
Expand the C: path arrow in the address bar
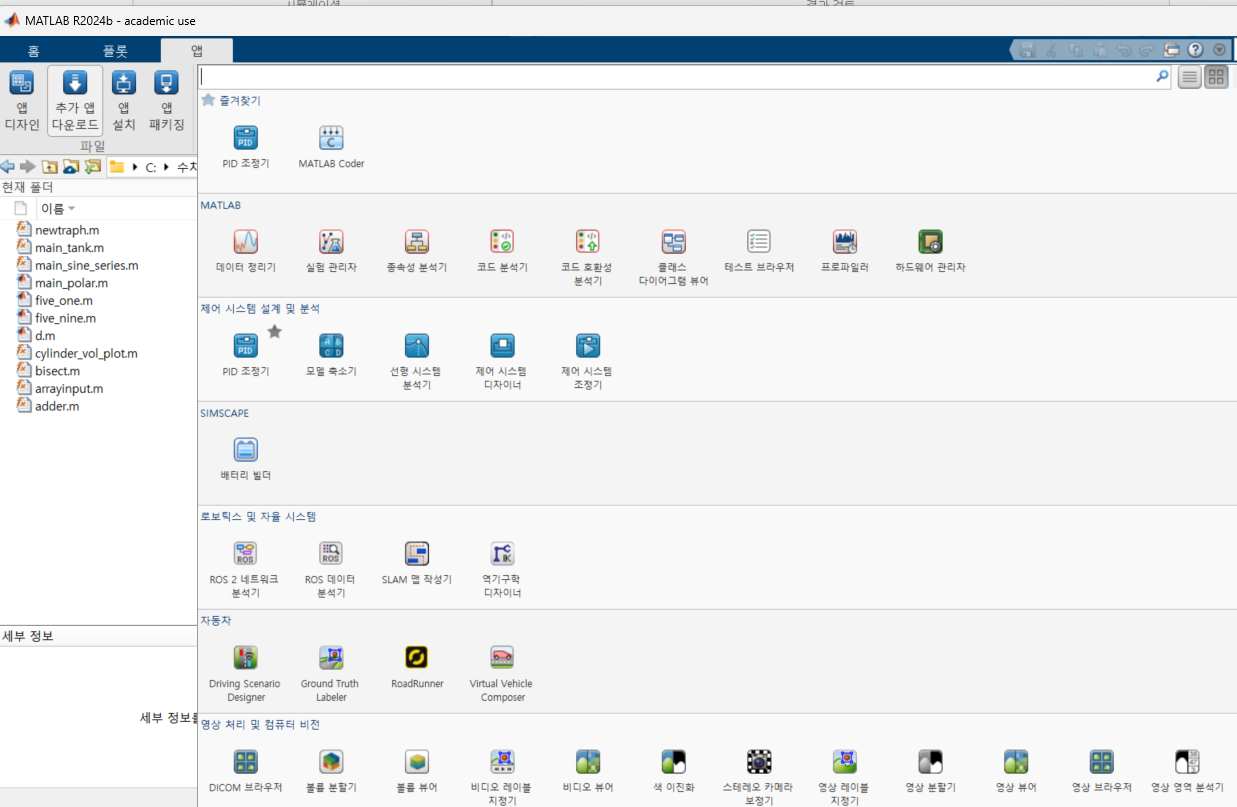point(165,167)
